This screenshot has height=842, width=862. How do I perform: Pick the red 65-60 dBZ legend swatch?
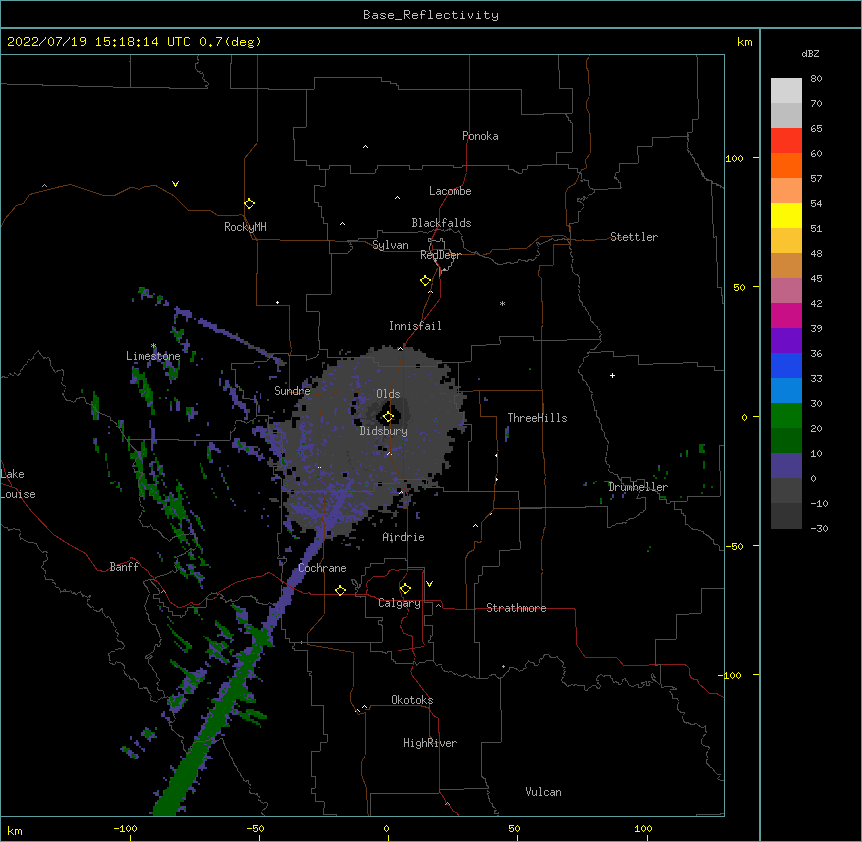click(786, 140)
